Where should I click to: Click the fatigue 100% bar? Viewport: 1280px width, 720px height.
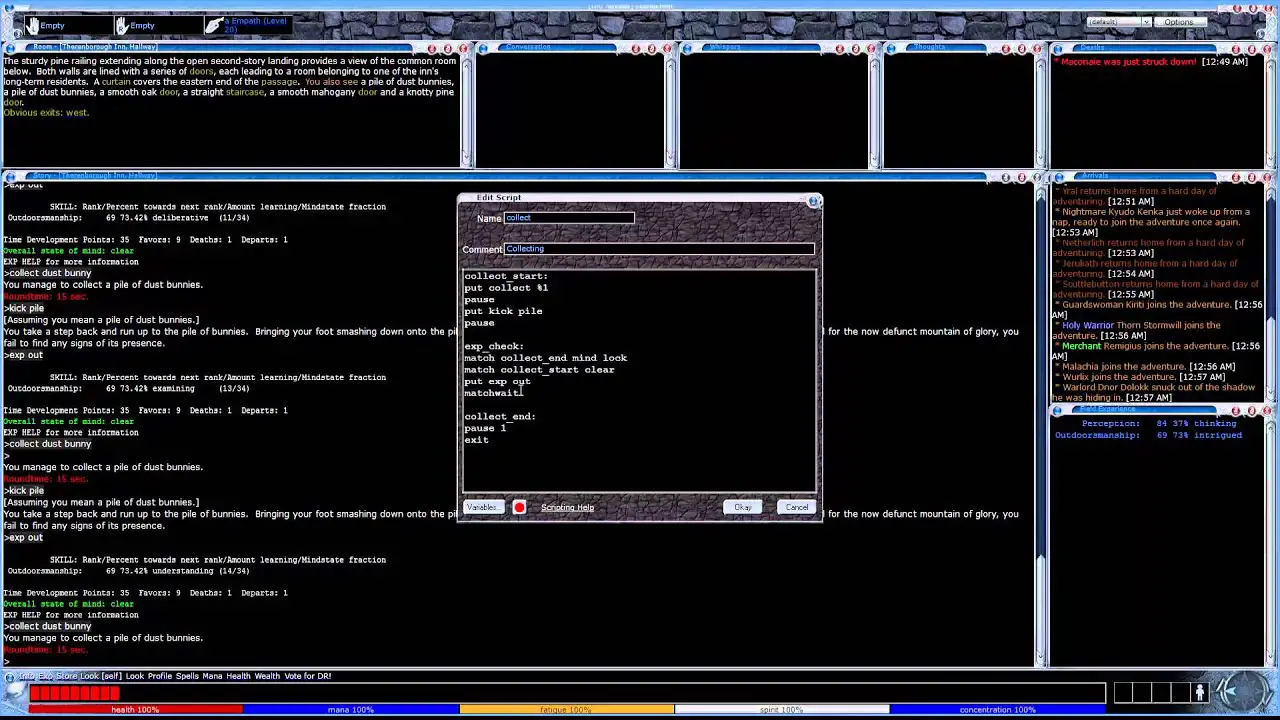[567, 710]
